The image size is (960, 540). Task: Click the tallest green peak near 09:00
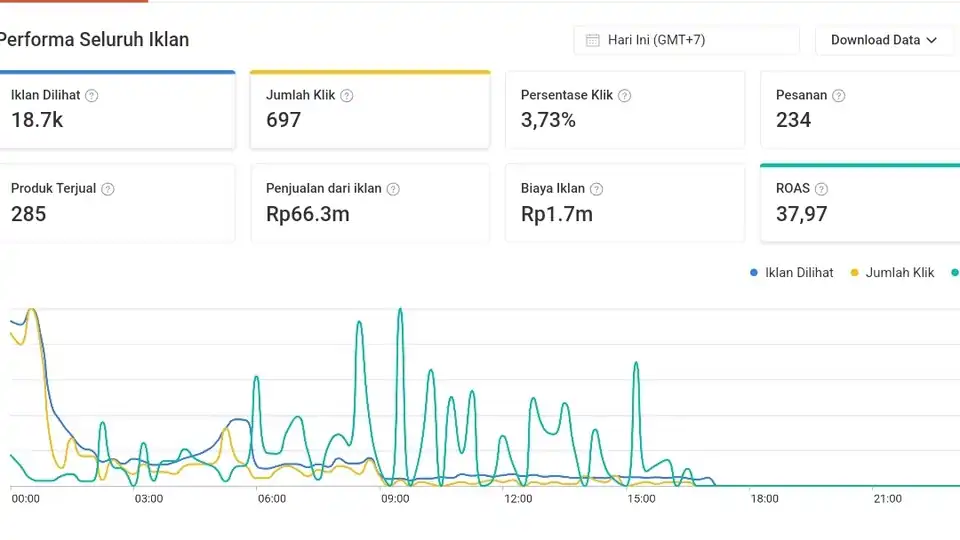tap(400, 310)
